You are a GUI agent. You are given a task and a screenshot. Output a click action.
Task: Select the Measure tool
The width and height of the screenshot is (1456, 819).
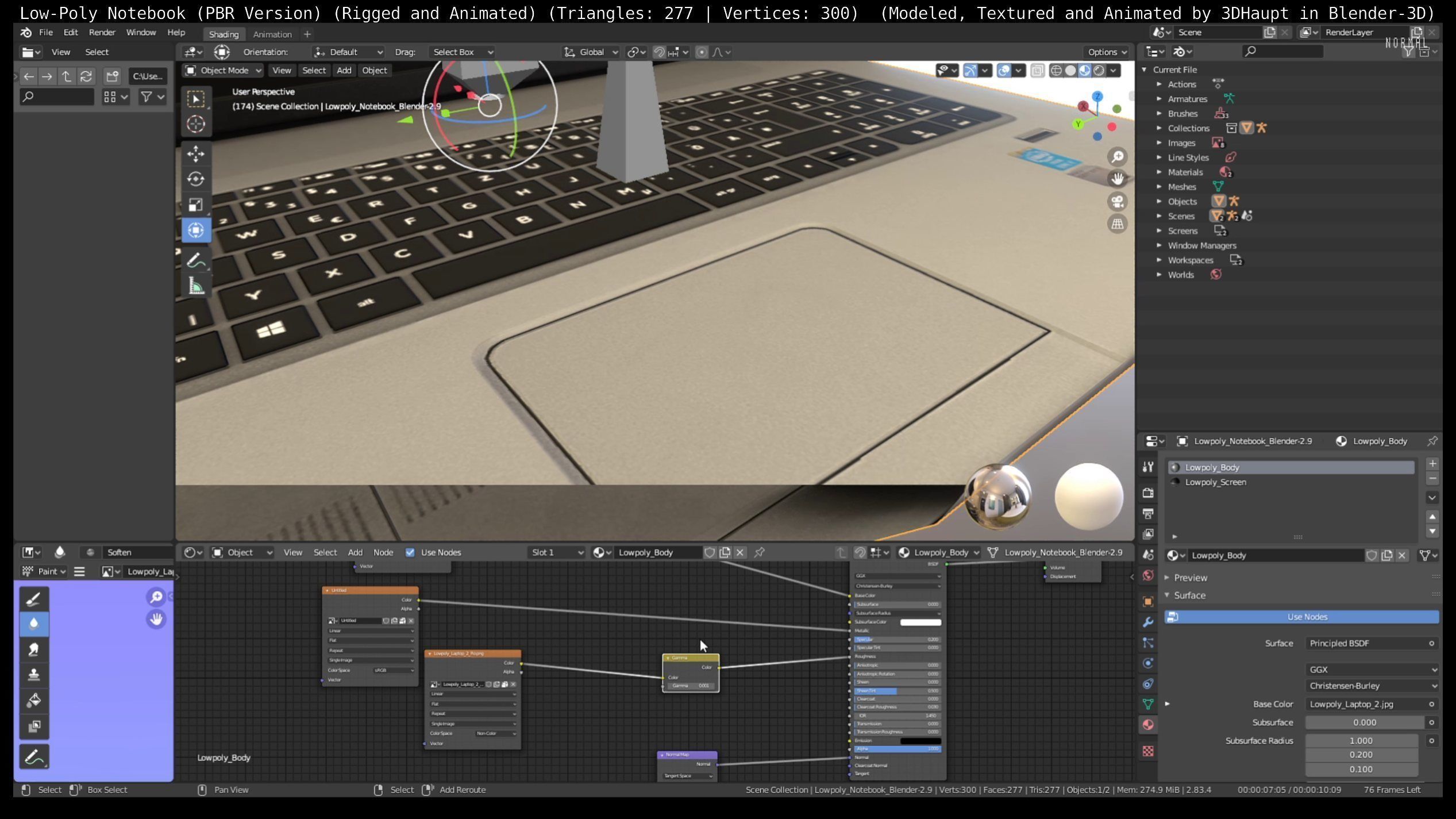[195, 286]
